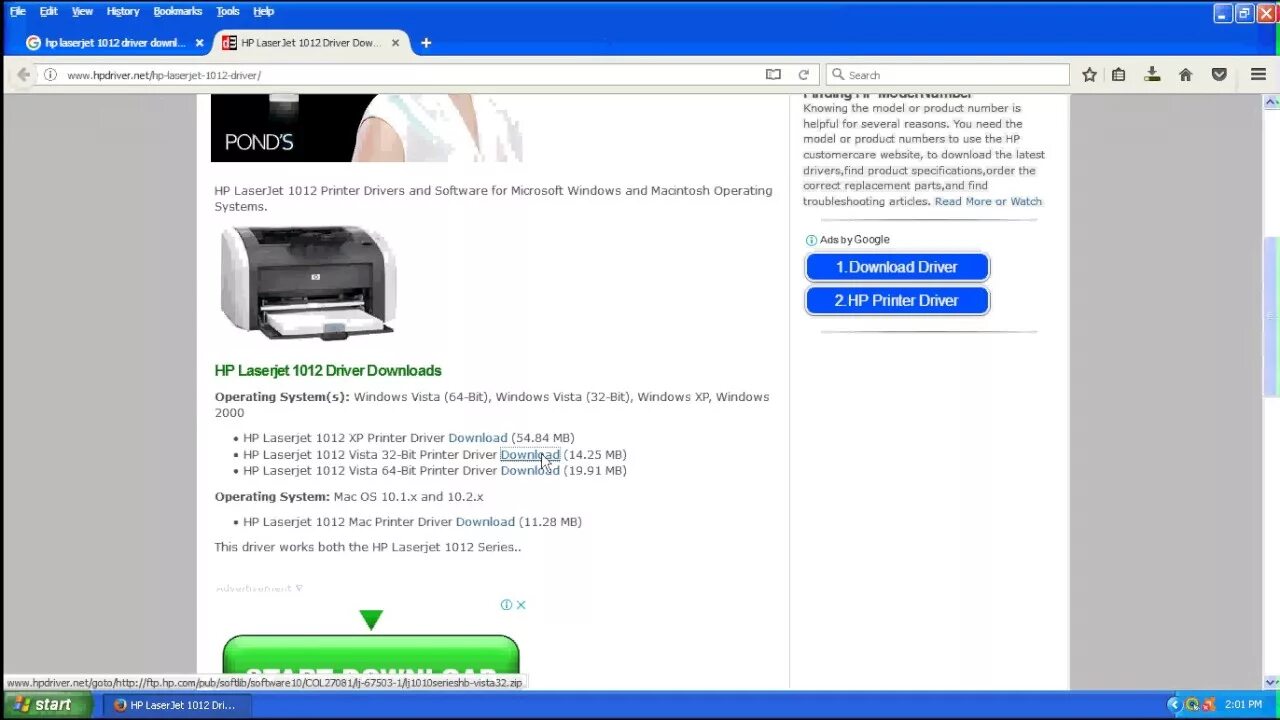Click the HP LaserJet 1012 printer image

click(308, 284)
